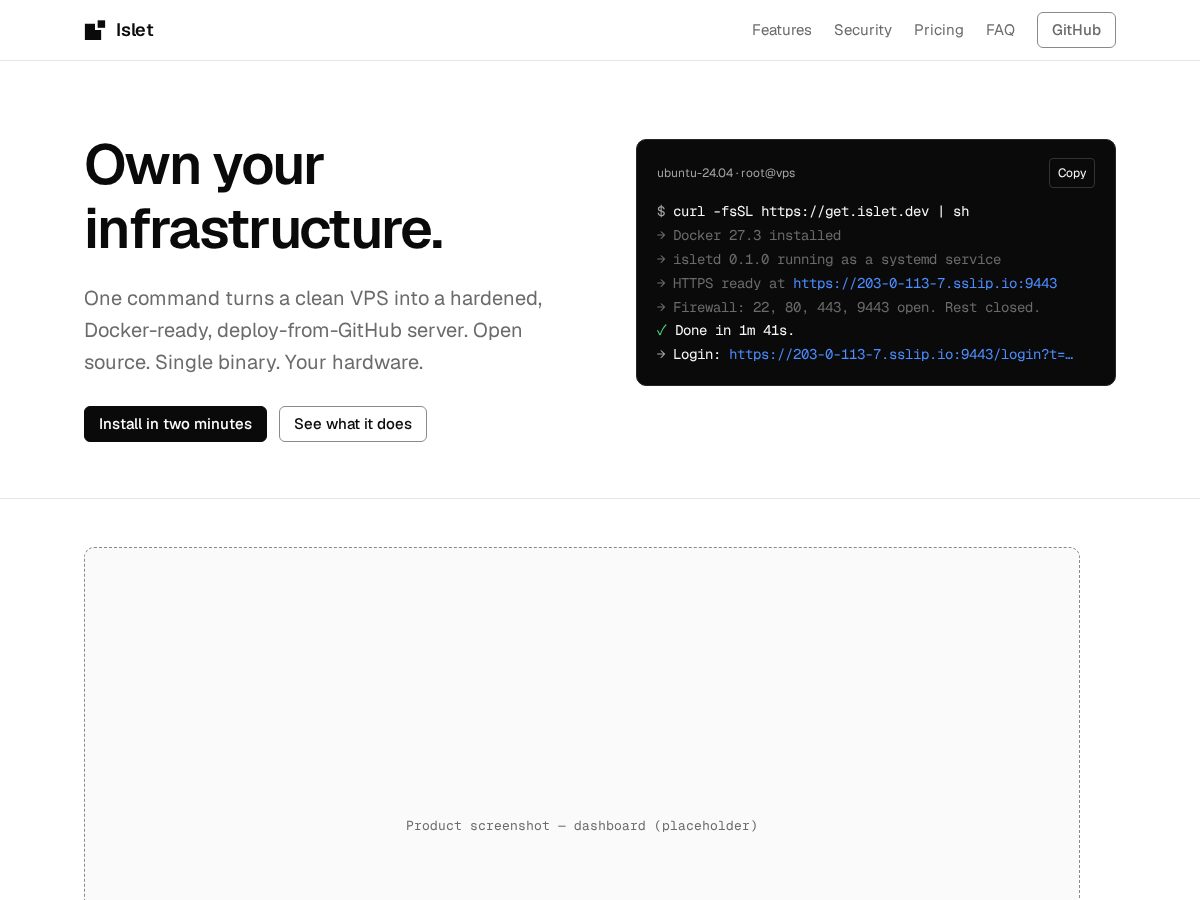
Task: Click 'ubuntu-24.04 · root@vps' terminal header
Action: [726, 173]
